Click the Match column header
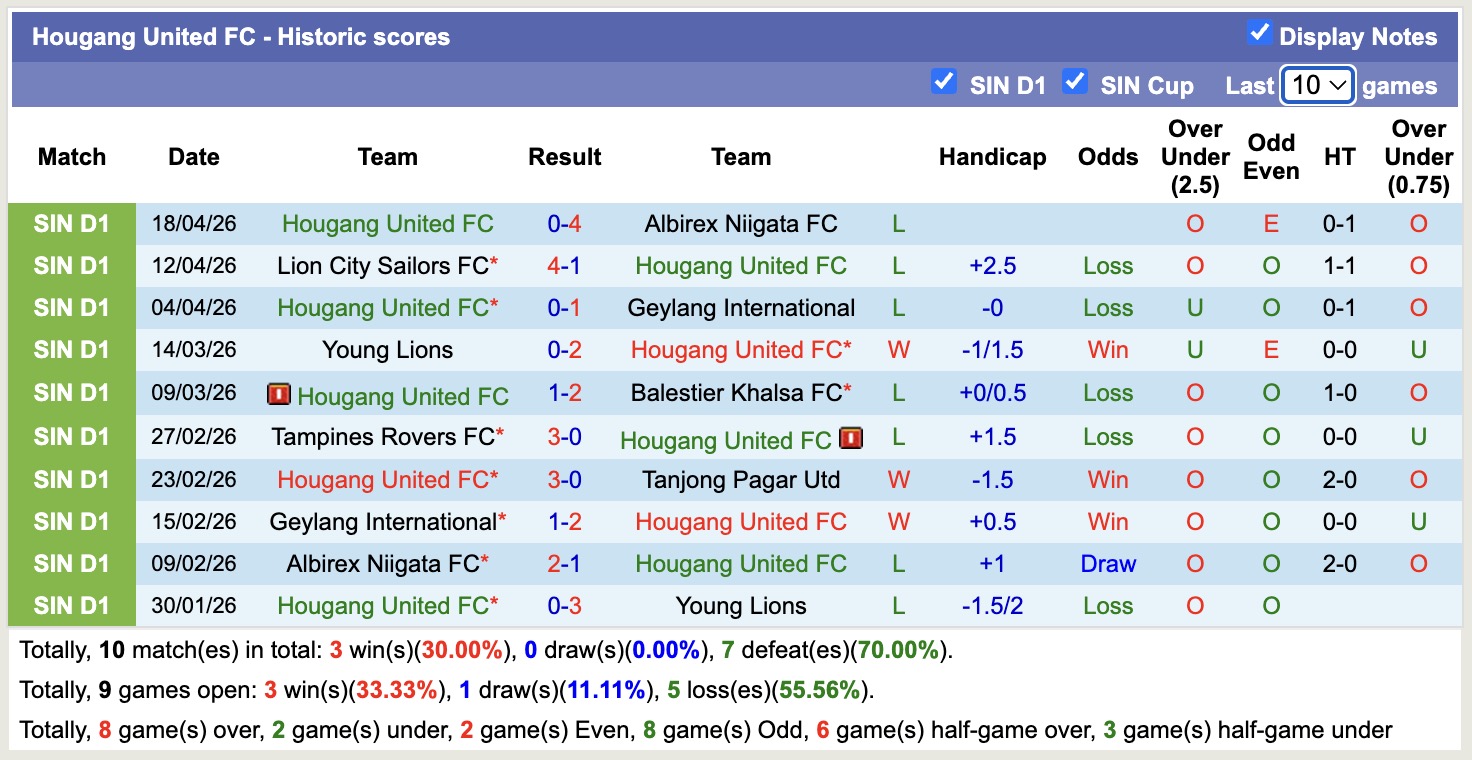The width and height of the screenshot is (1472, 760). click(71, 157)
